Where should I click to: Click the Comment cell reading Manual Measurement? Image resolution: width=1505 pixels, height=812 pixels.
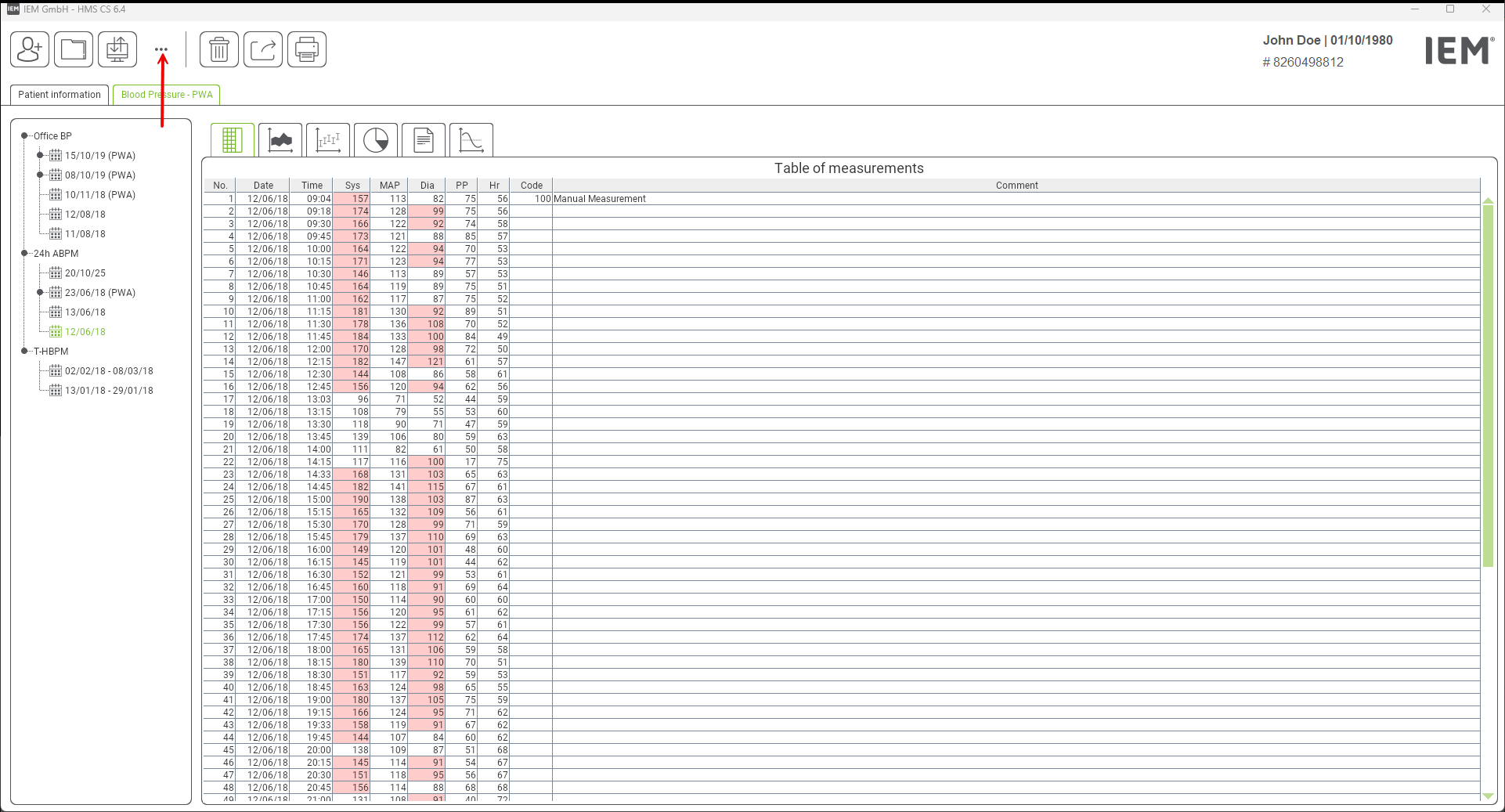(x=600, y=199)
